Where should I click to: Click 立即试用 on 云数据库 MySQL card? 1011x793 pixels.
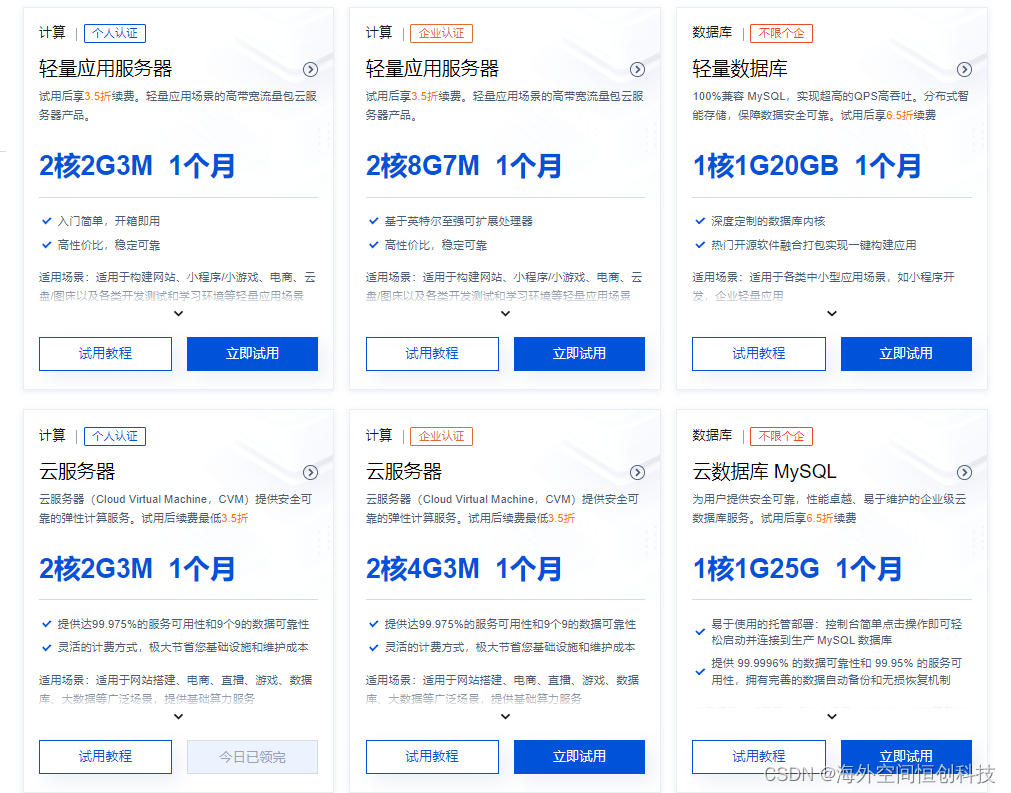906,756
